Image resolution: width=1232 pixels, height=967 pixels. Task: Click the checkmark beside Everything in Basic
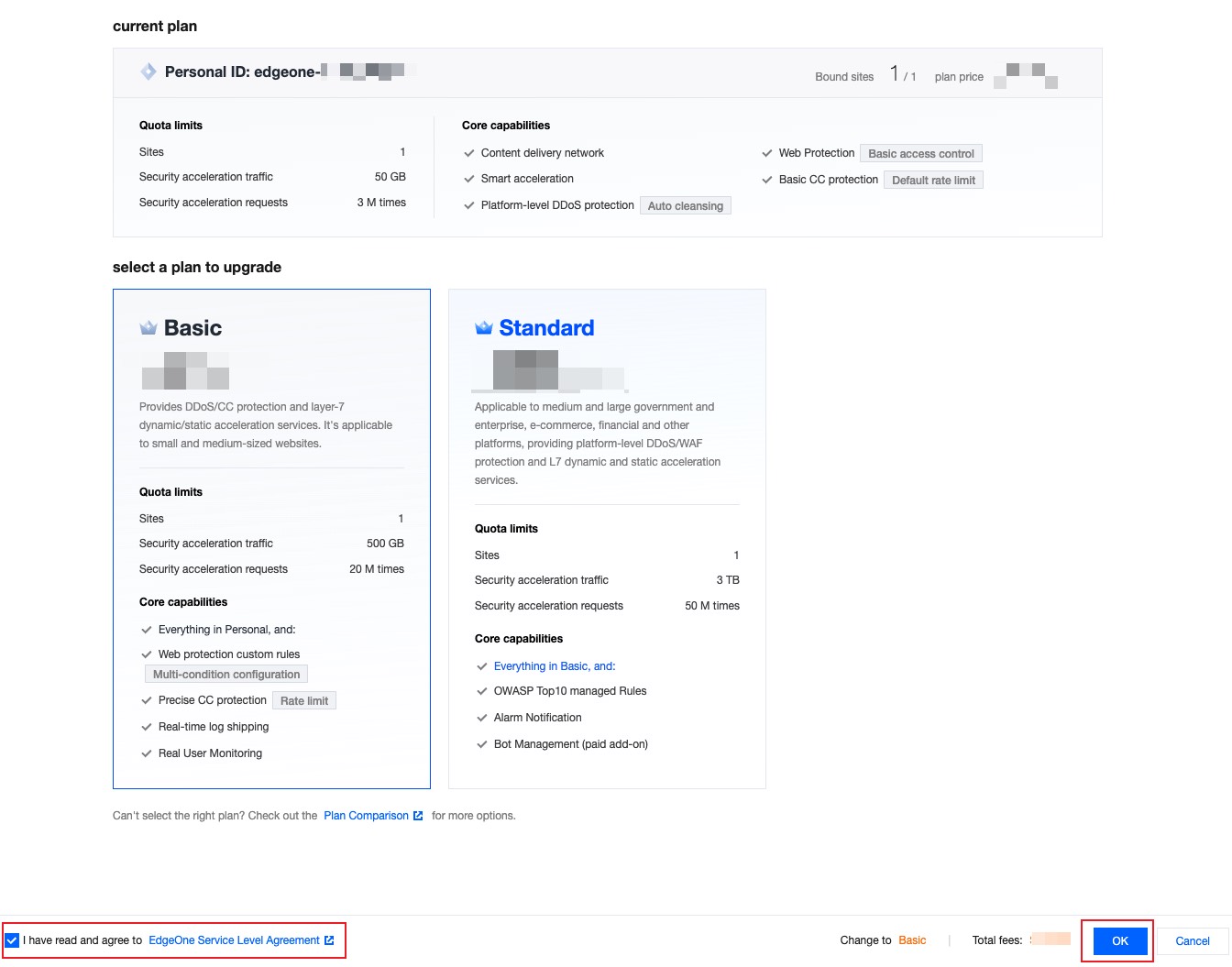[x=482, y=666]
